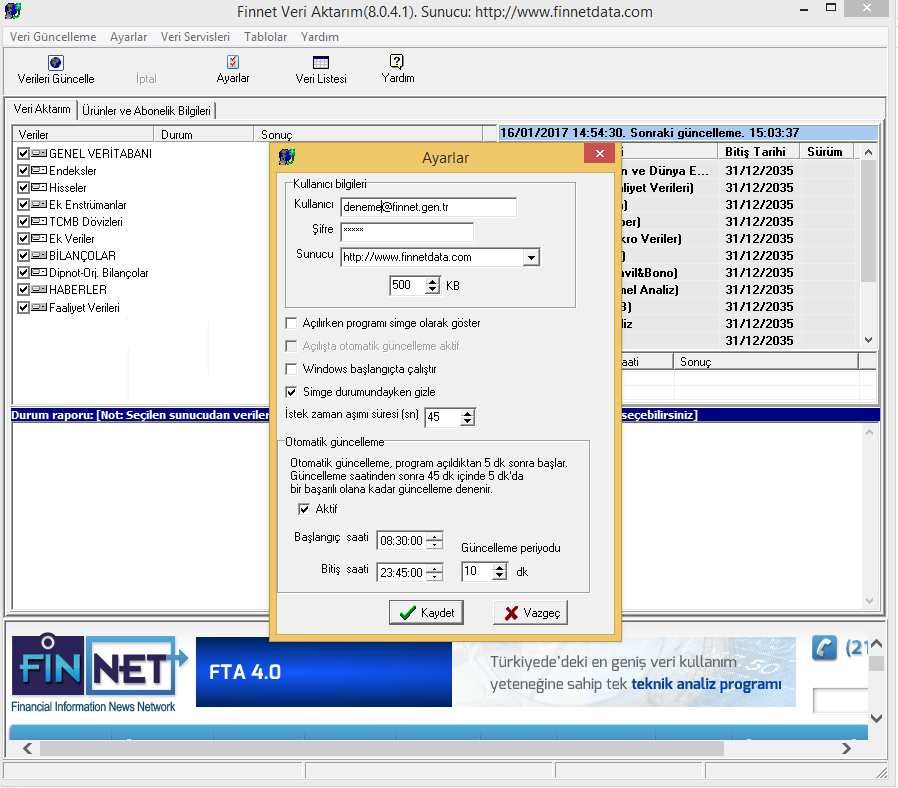This screenshot has width=898, height=788.
Task: Click Veriler column header
Action: point(83,135)
